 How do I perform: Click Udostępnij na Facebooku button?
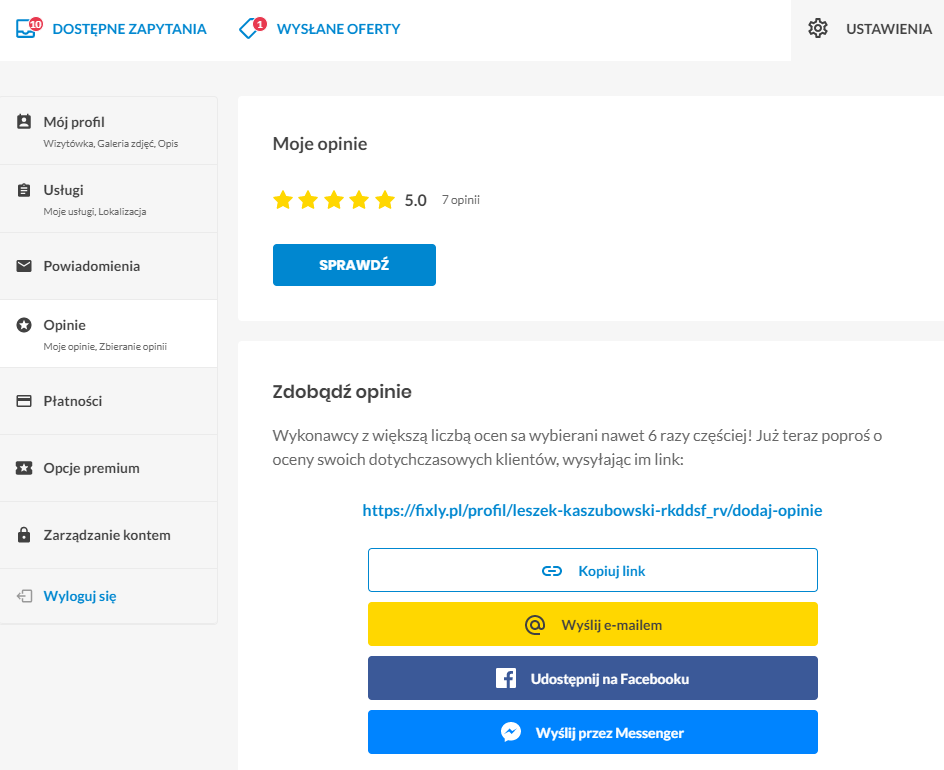[593, 678]
